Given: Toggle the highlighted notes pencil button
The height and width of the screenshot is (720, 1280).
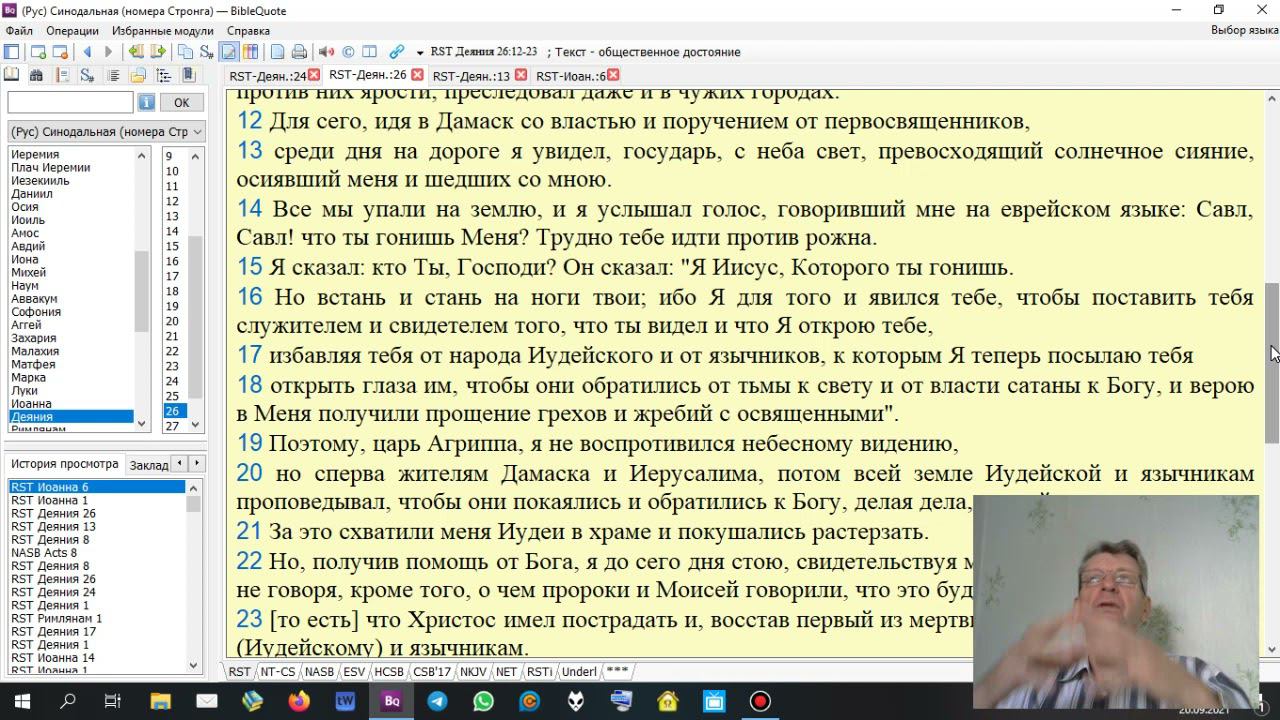Looking at the screenshot, I should pos(229,52).
